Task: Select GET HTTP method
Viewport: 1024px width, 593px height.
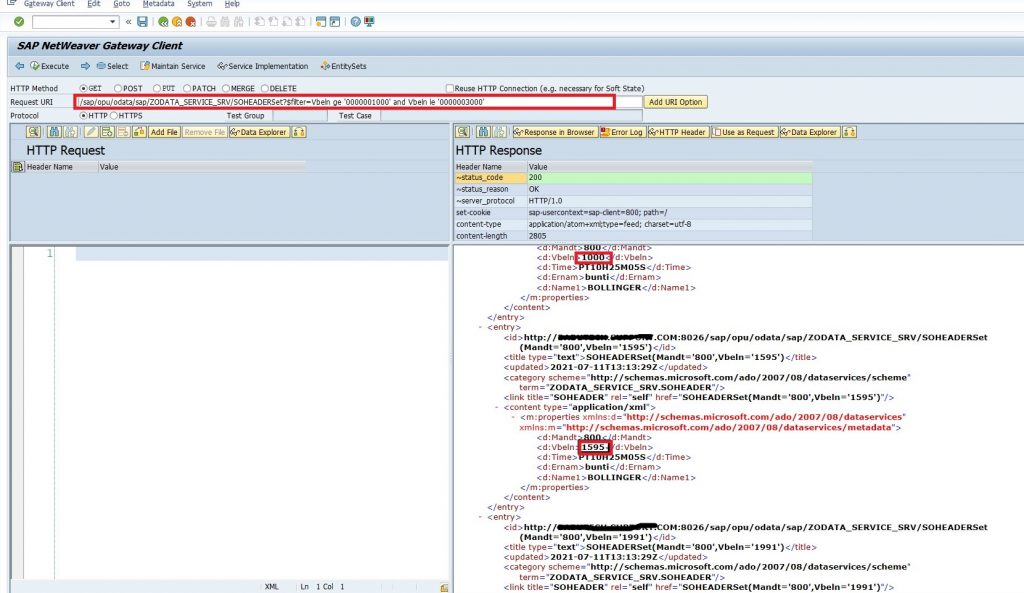Action: [84, 88]
